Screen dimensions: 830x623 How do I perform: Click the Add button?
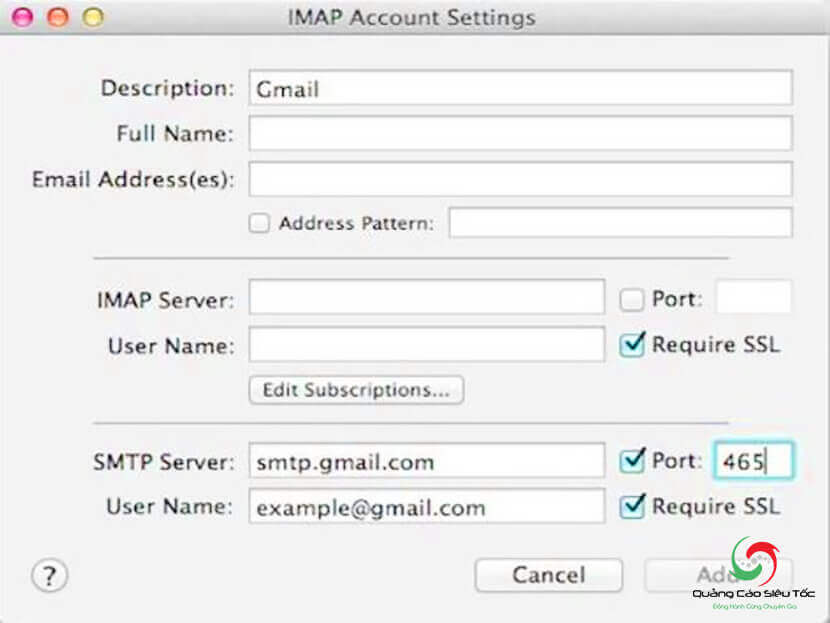click(x=718, y=575)
